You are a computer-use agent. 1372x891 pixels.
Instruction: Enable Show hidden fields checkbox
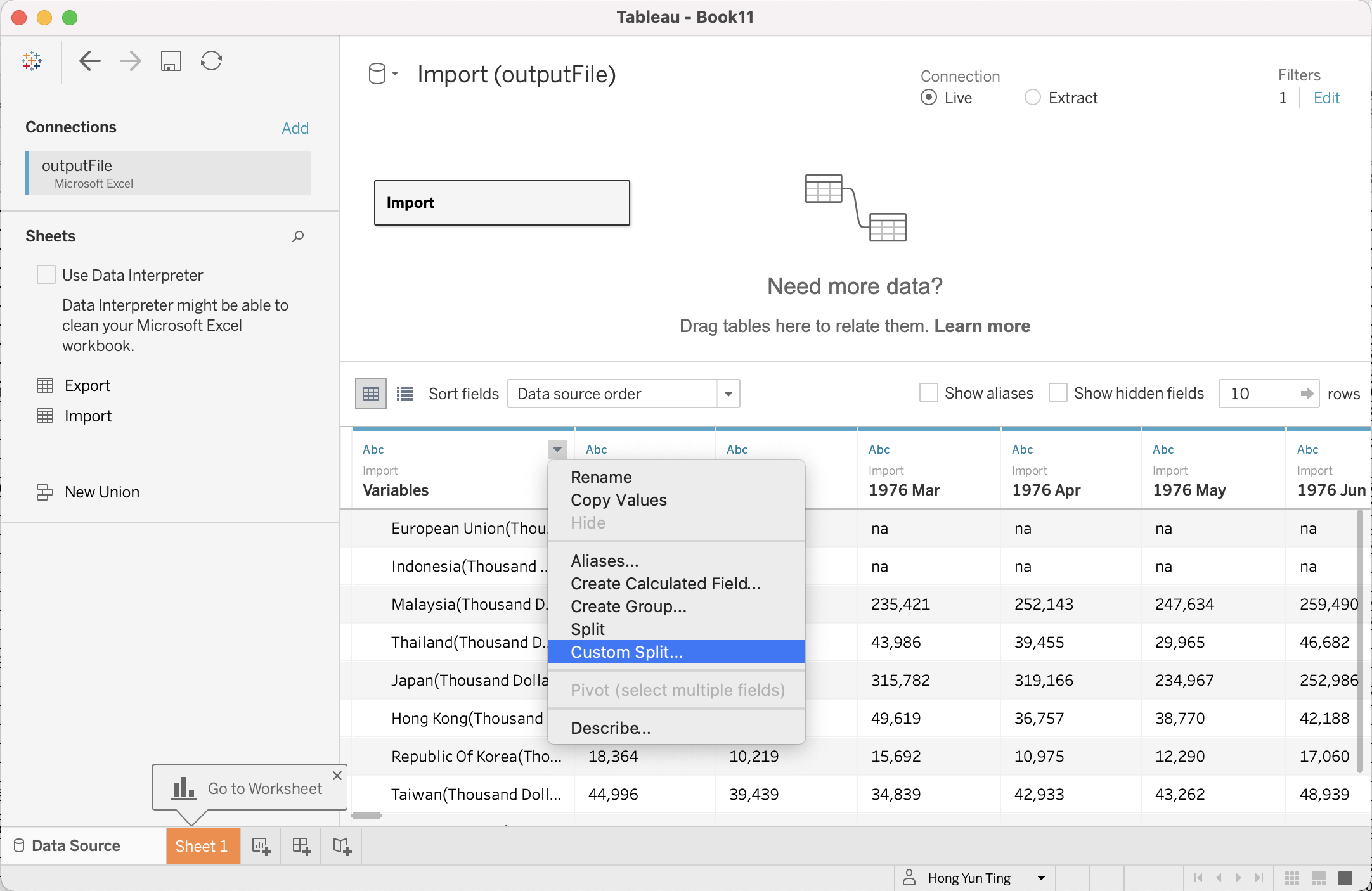pyautogui.click(x=1058, y=393)
